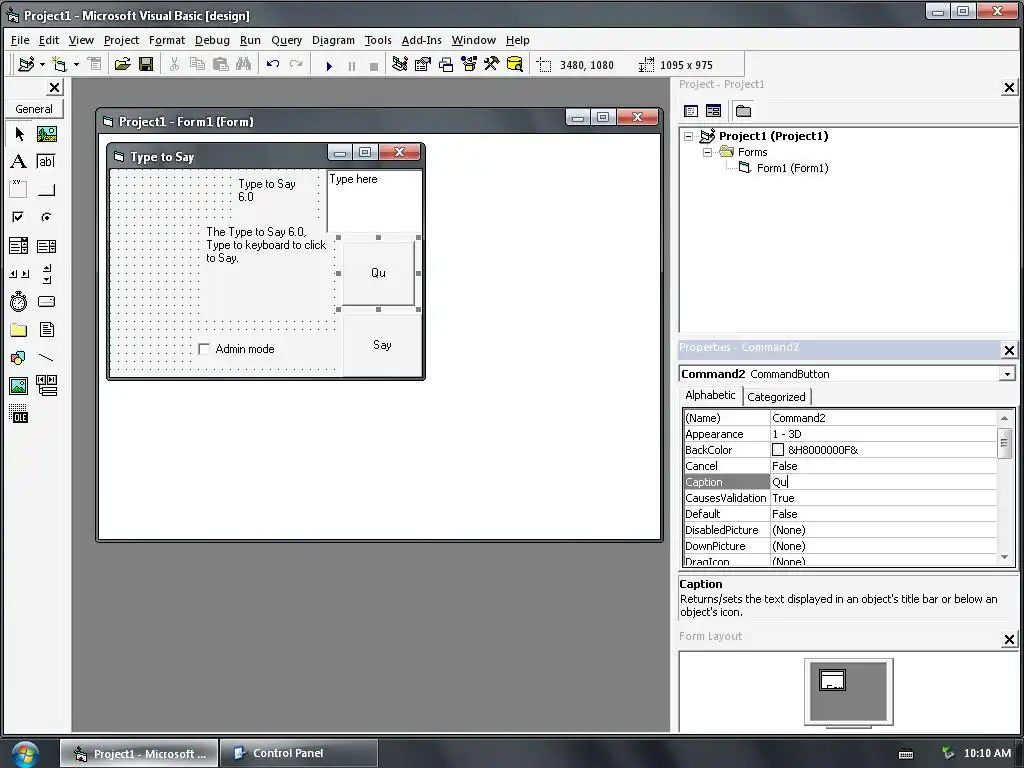
Task: Click the taskbar clock showing 10:10 AM
Action: (987, 753)
